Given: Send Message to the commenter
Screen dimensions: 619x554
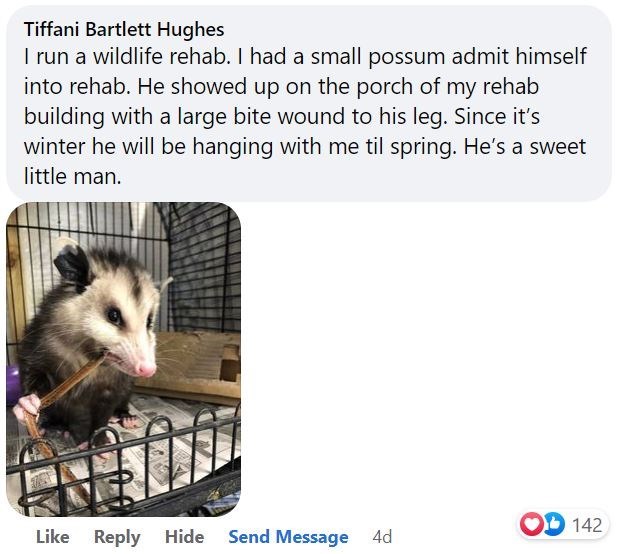Looking at the screenshot, I should 288,537.
